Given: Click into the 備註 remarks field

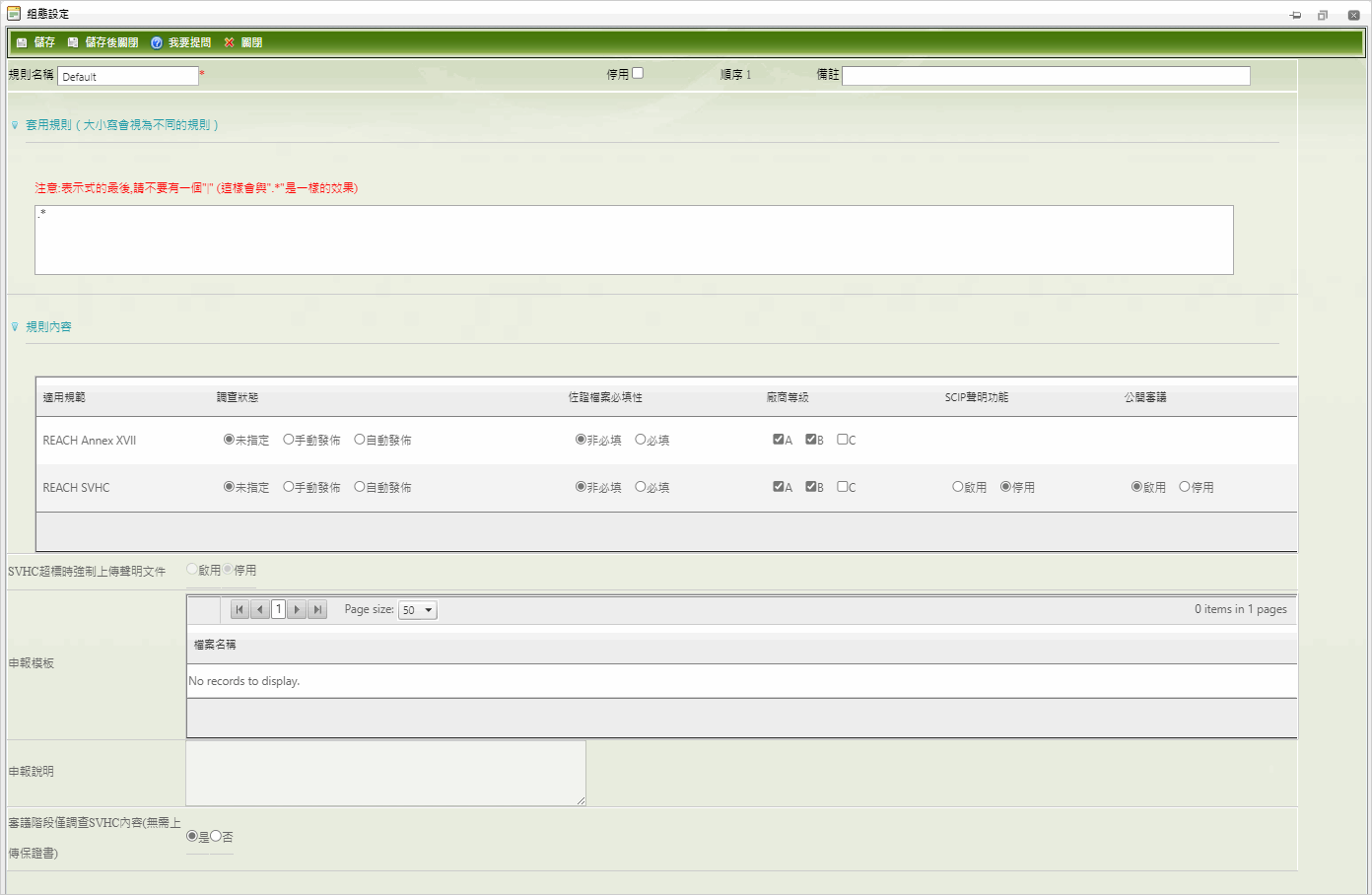Looking at the screenshot, I should pos(1046,76).
